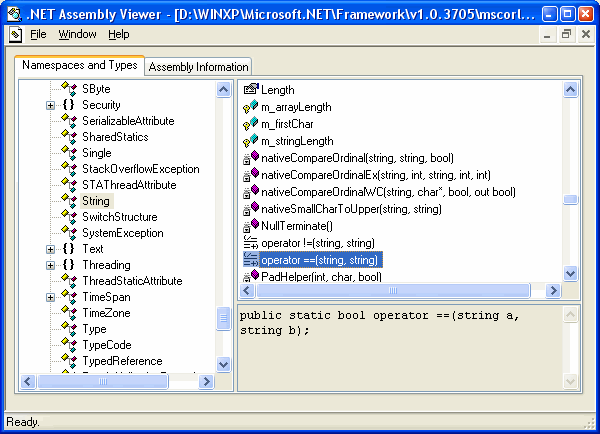Expand the TimeSpan node
Screen dimensions: 600x434
coord(50,298)
